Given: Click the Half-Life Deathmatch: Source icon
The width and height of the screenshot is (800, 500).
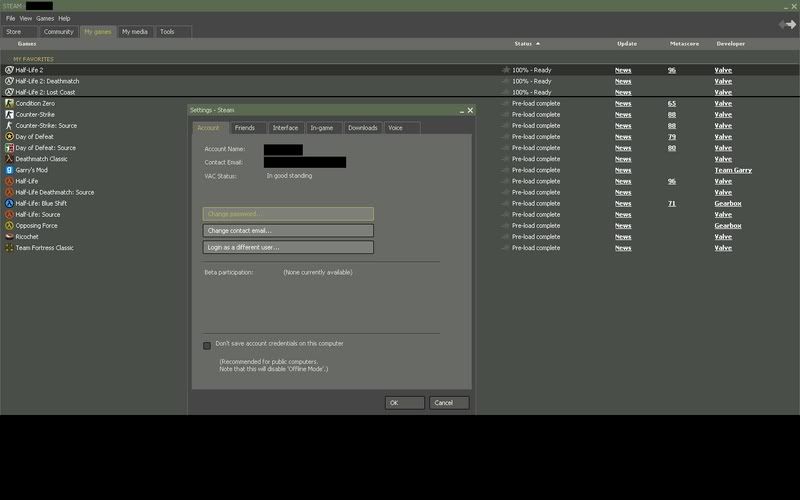Looking at the screenshot, I should click(9, 192).
